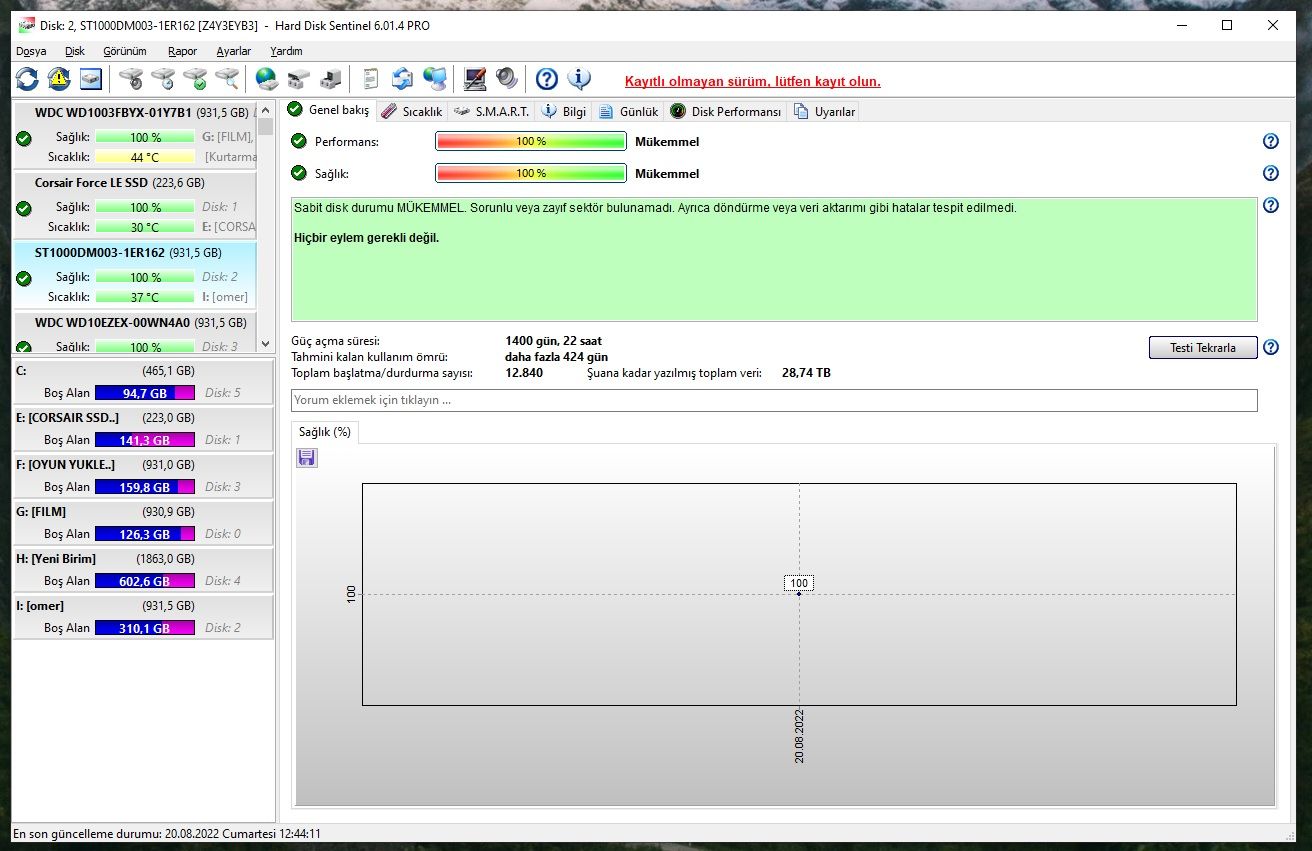Select the Corsair Force LE SSD disk
The height and width of the screenshot is (851, 1312).
point(134,206)
